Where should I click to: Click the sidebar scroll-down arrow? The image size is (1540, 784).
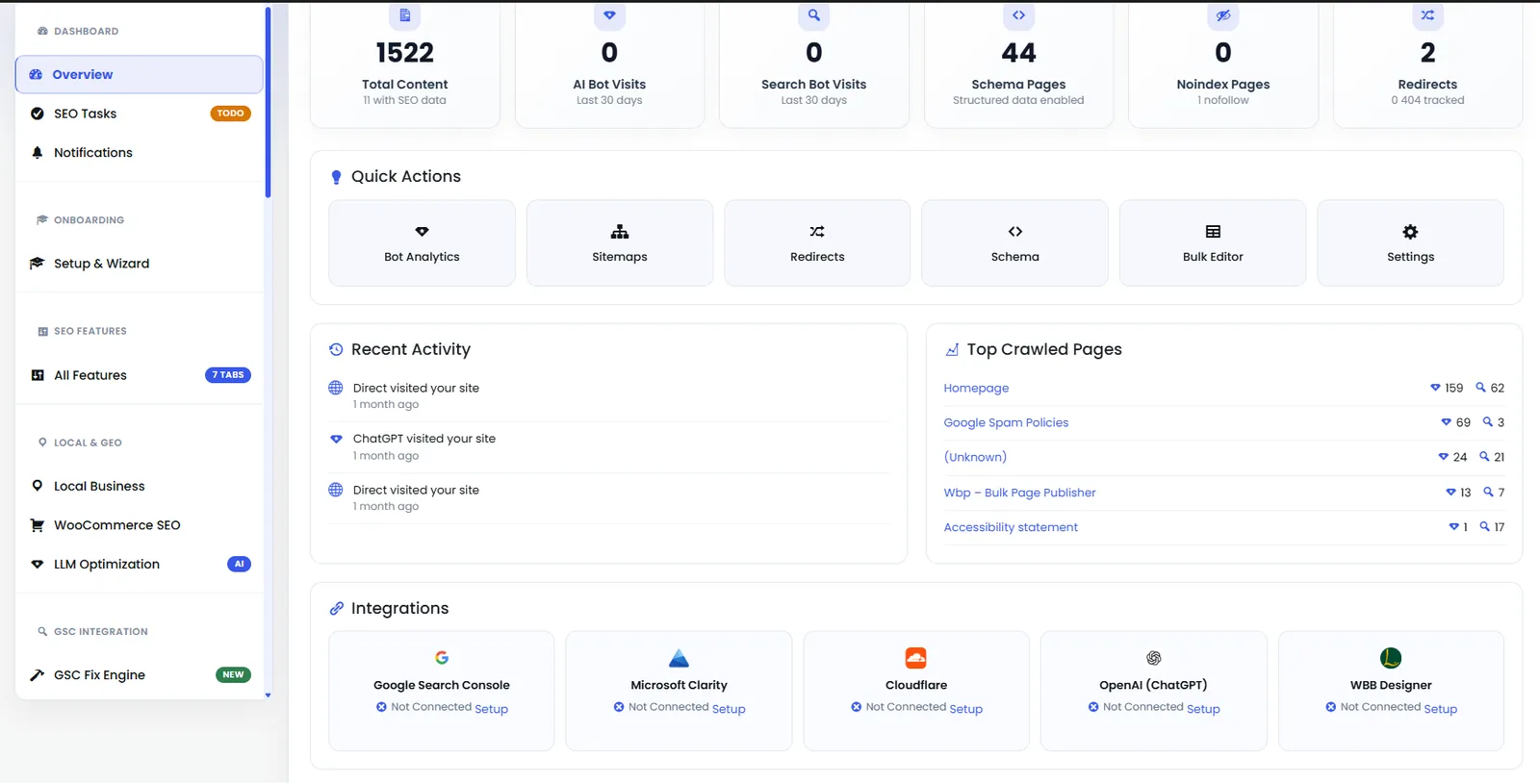coord(268,695)
